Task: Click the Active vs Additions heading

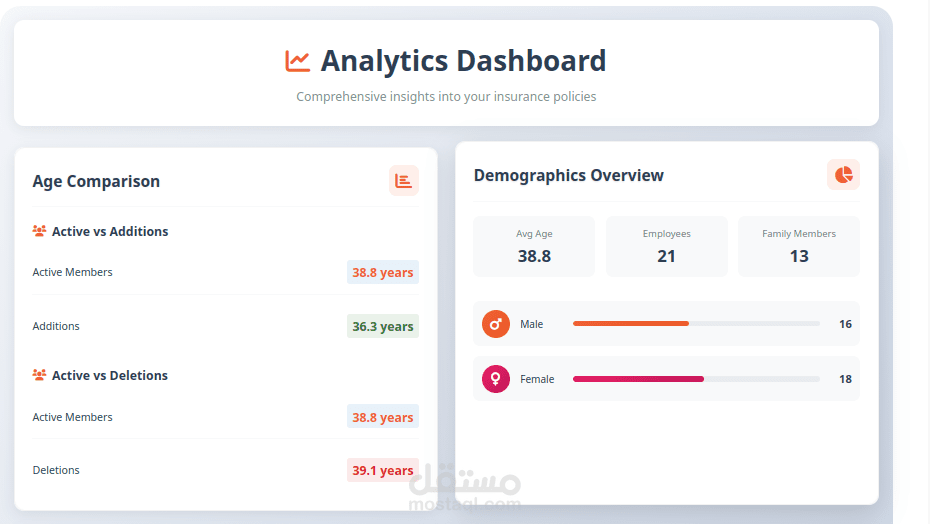Action: pyautogui.click(x=110, y=231)
